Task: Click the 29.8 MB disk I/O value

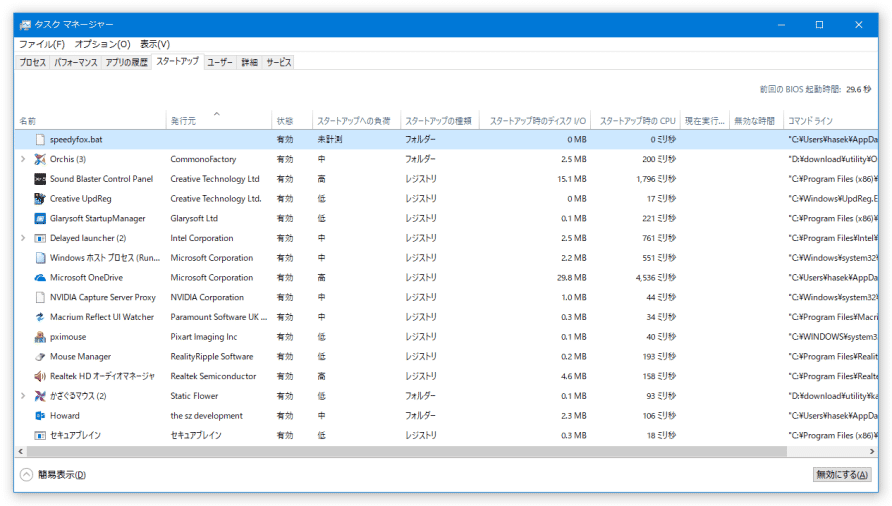Action: [572, 278]
